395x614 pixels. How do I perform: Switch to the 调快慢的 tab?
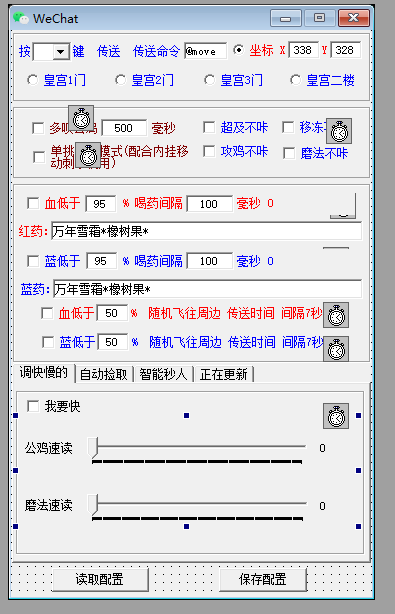[x=44, y=372]
